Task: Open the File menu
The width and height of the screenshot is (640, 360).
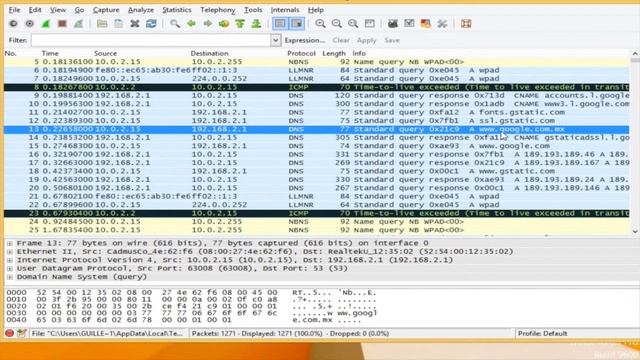Action: pyautogui.click(x=14, y=10)
